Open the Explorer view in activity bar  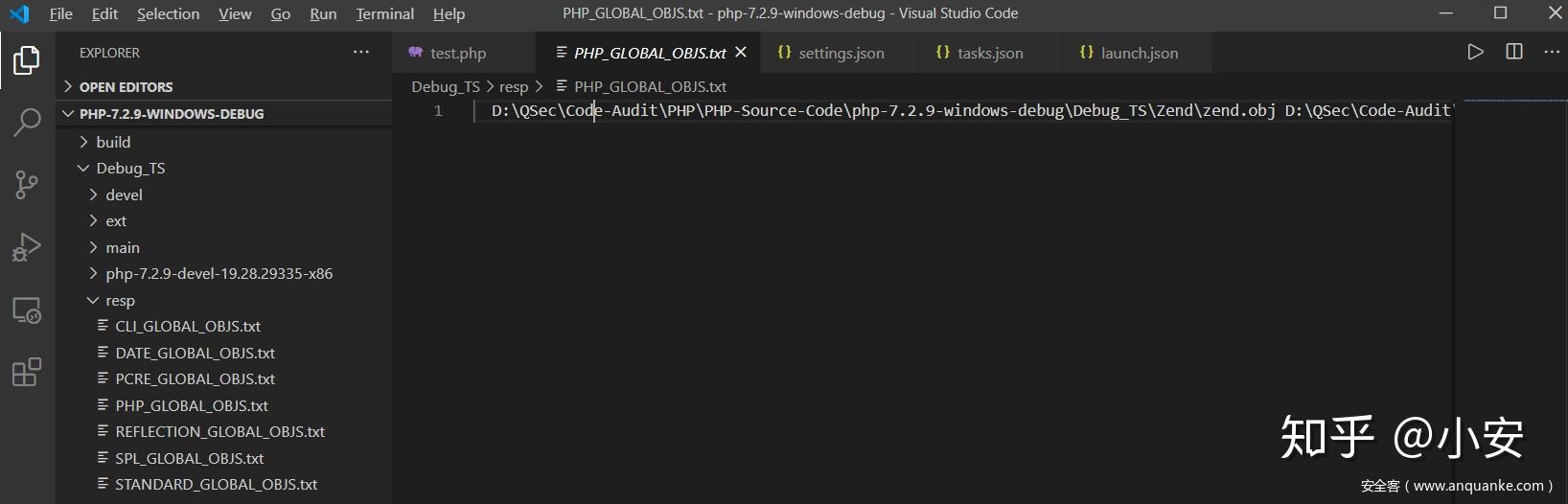[x=26, y=60]
